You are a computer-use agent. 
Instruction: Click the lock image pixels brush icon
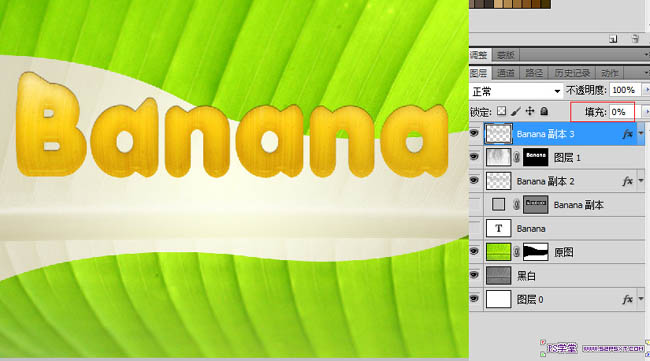(x=516, y=111)
